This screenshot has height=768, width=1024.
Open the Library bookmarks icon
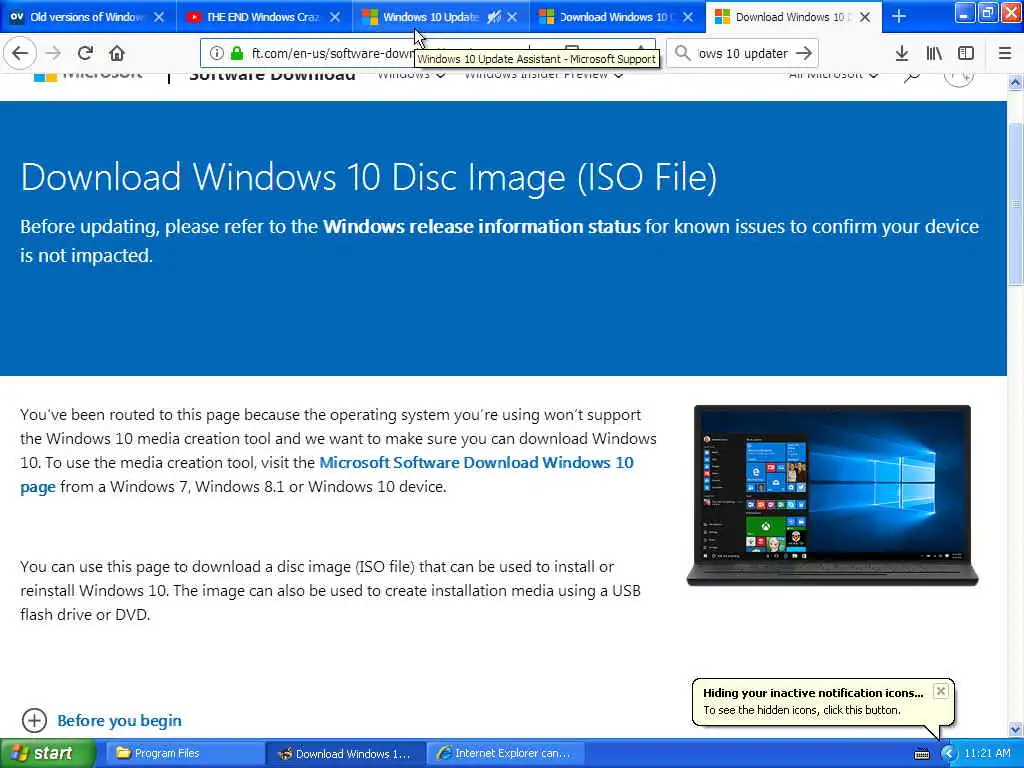pyautogui.click(x=934, y=53)
